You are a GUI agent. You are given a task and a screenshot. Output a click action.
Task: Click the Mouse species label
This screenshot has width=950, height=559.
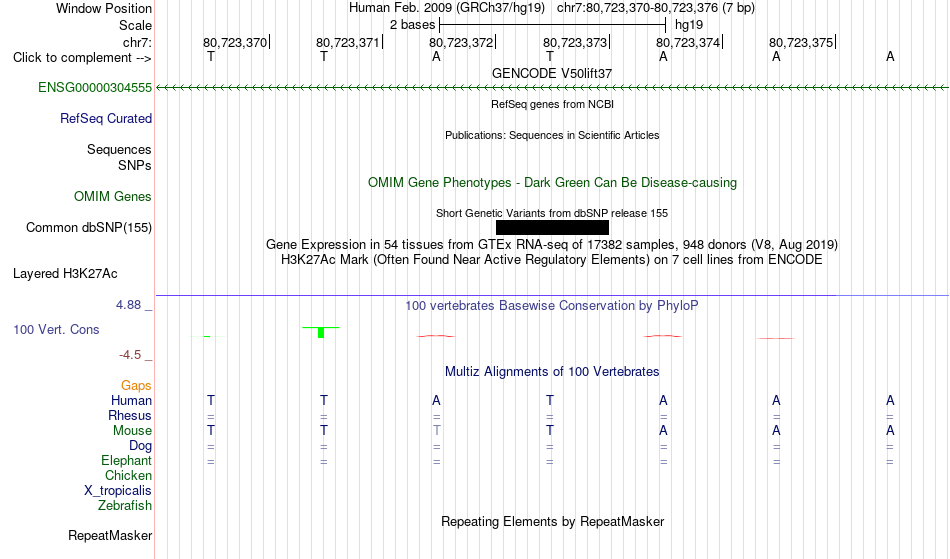pos(133,431)
